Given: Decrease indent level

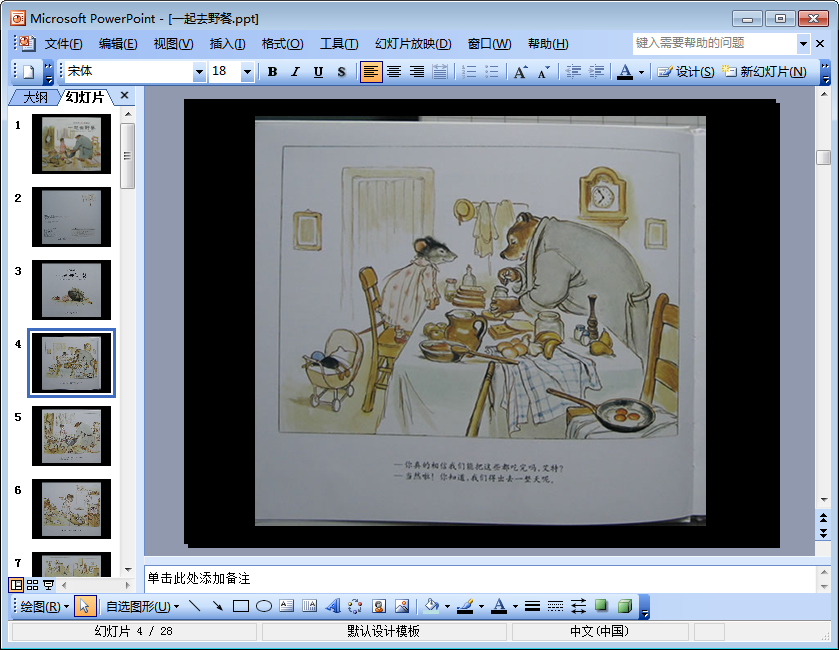Looking at the screenshot, I should tap(573, 72).
